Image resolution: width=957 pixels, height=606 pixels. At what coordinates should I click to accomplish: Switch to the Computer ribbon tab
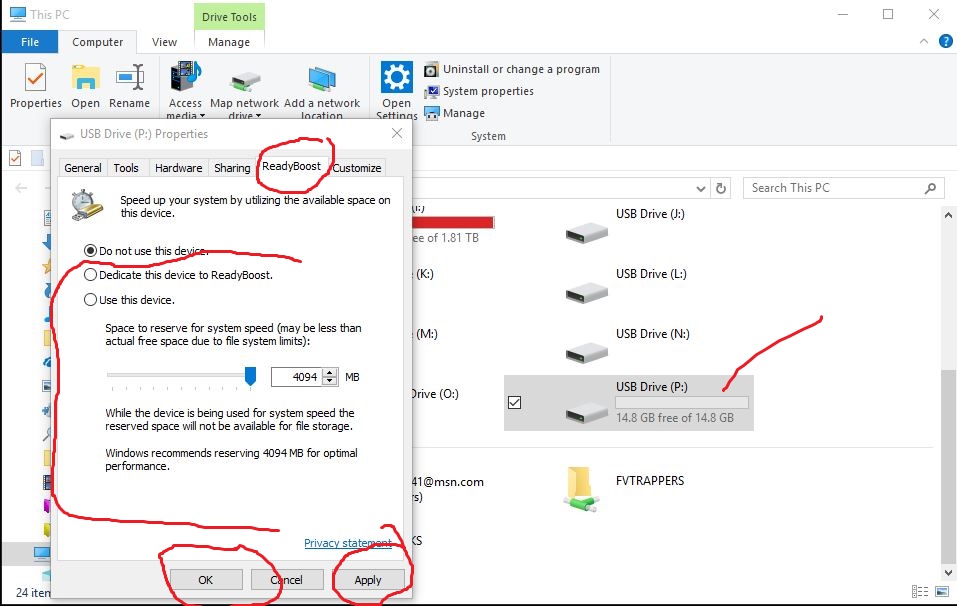click(98, 42)
